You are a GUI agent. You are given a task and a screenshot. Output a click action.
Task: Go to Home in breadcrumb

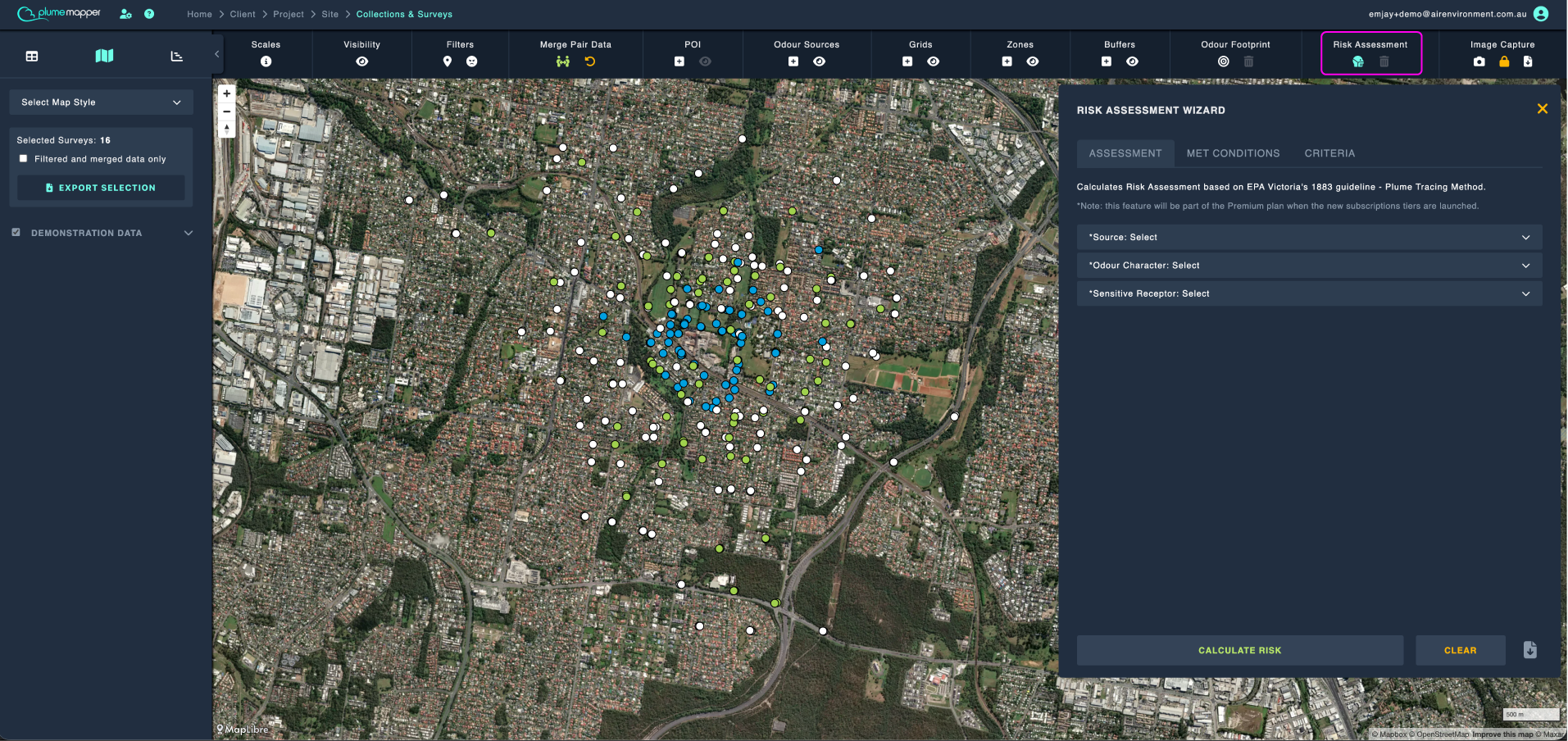[x=199, y=14]
